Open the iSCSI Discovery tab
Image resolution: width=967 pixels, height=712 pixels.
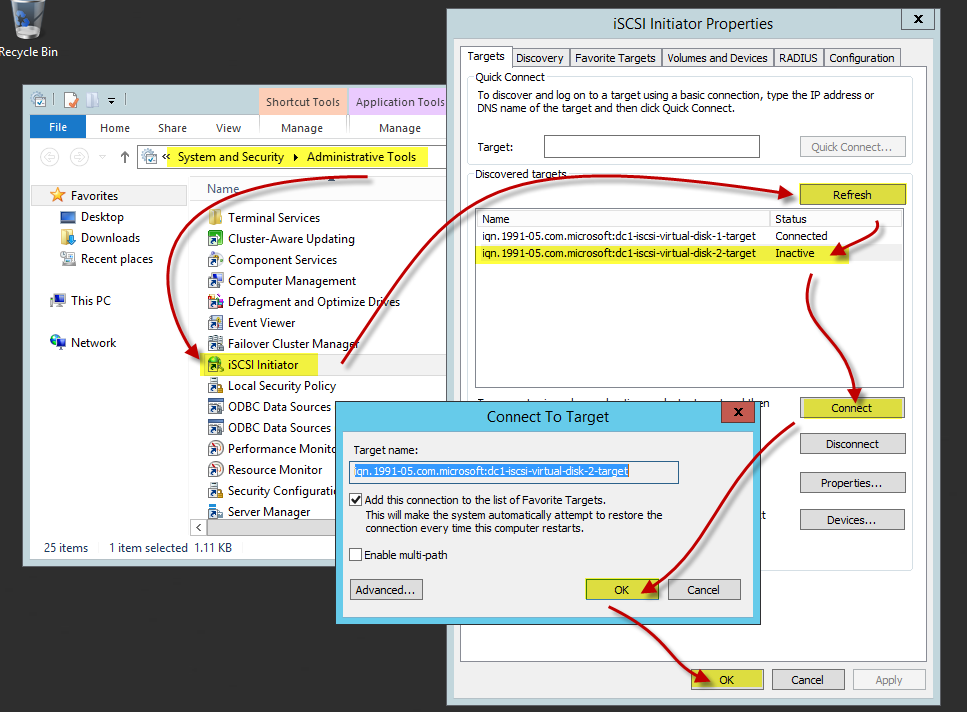coord(540,58)
